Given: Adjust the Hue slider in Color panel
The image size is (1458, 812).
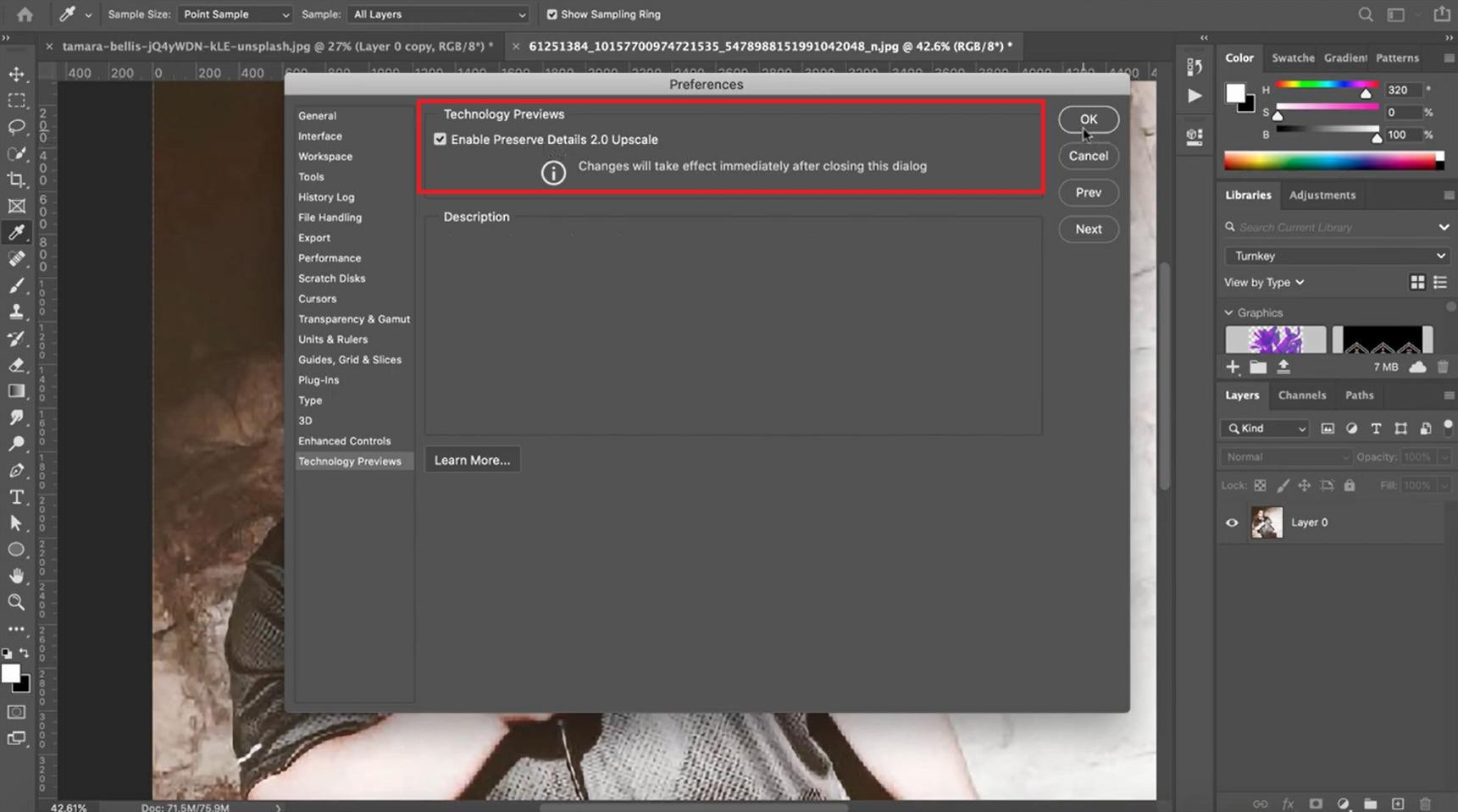Looking at the screenshot, I should [1327, 86].
